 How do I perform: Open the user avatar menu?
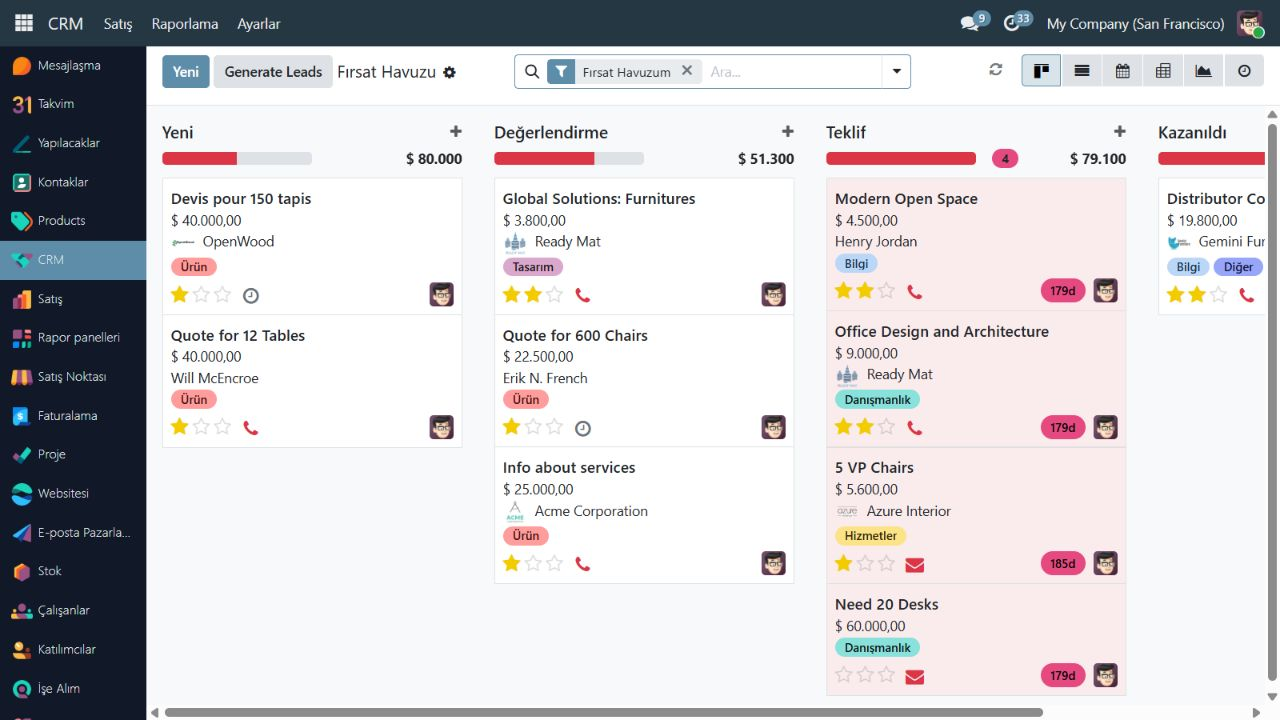pyautogui.click(x=1250, y=23)
